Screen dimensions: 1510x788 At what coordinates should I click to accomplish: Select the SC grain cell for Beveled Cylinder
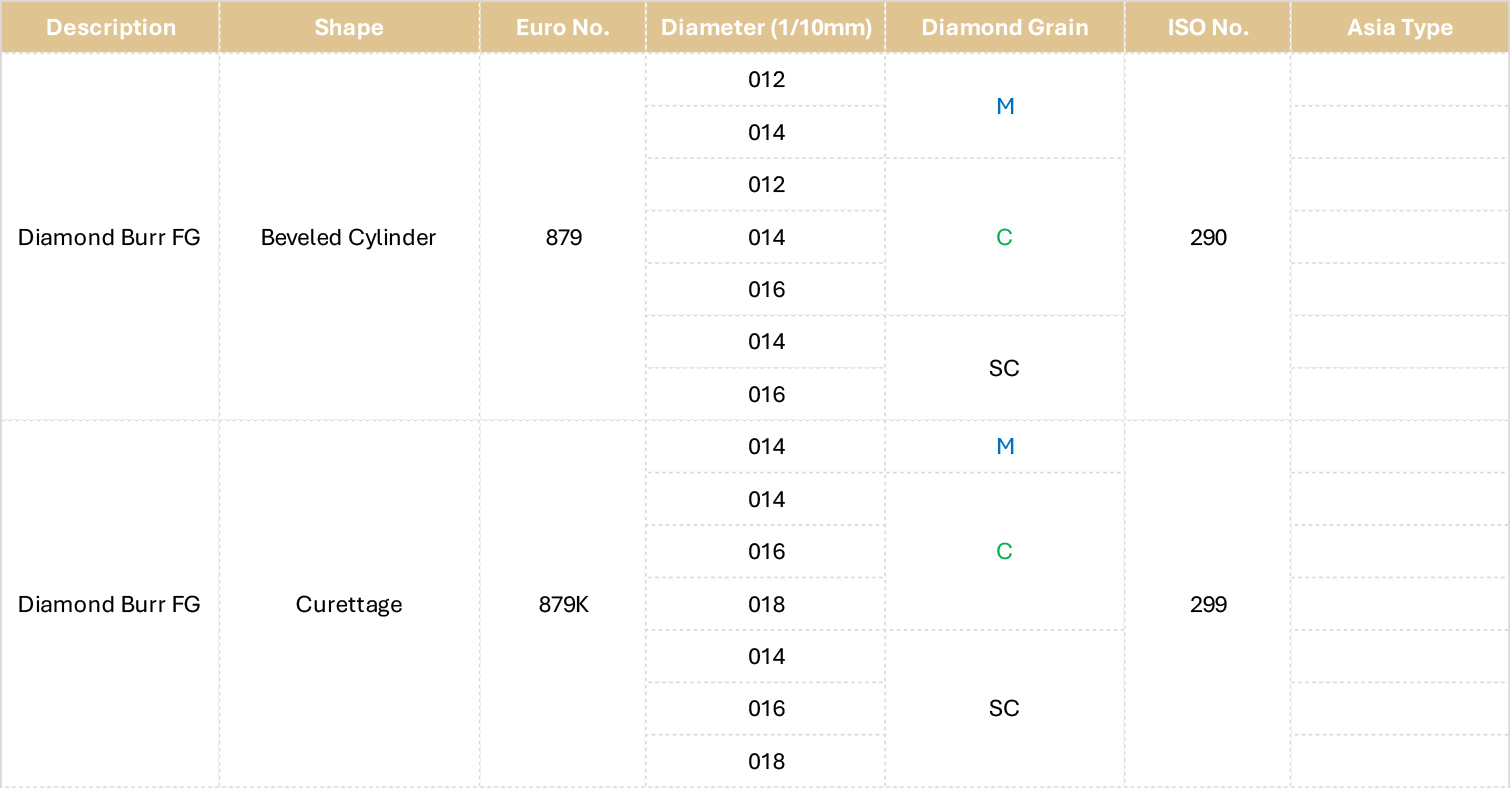(1005, 368)
